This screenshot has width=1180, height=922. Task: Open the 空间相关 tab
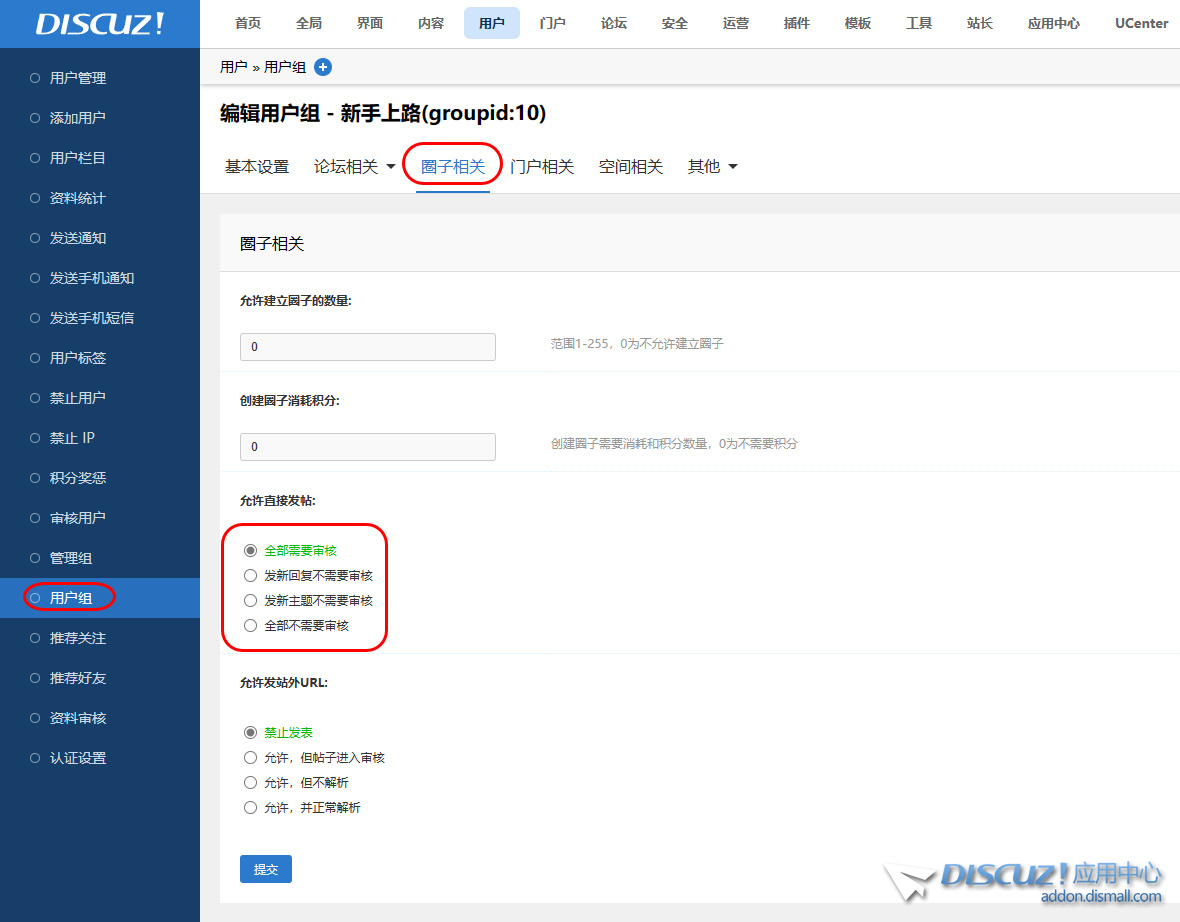(x=631, y=167)
